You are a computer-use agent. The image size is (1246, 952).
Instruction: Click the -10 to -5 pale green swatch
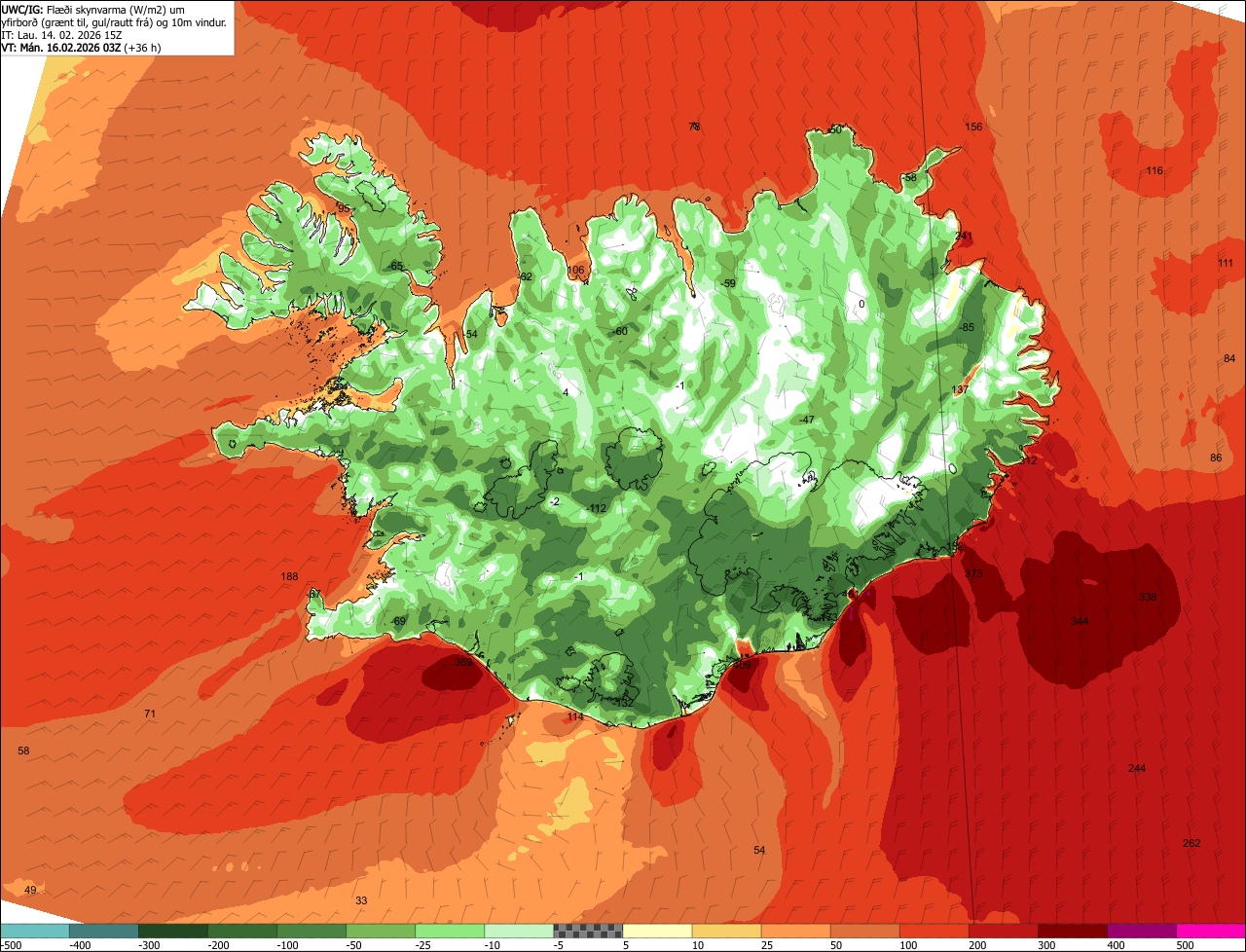[519, 931]
